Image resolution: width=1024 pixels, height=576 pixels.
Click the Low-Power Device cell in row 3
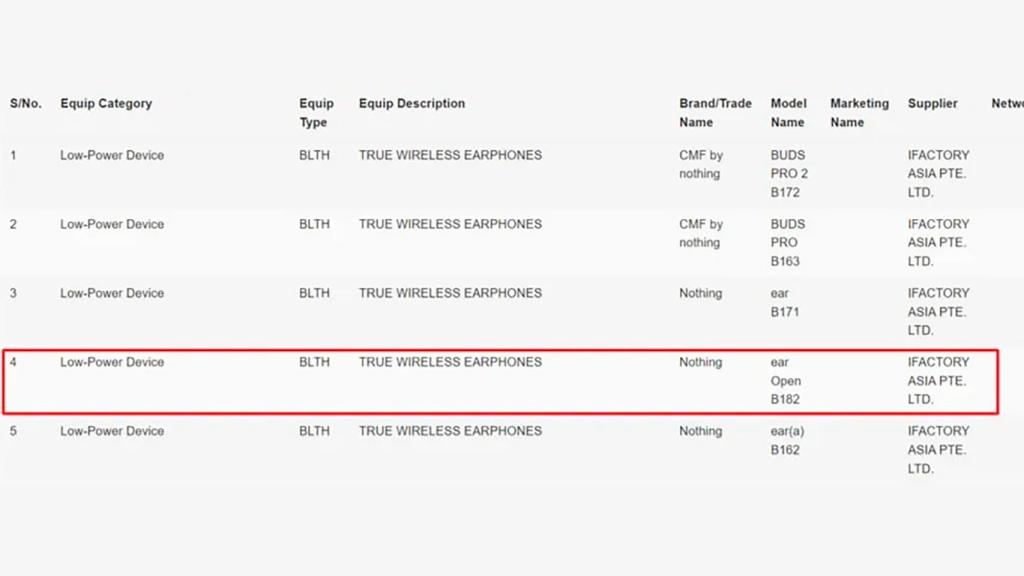[112, 293]
